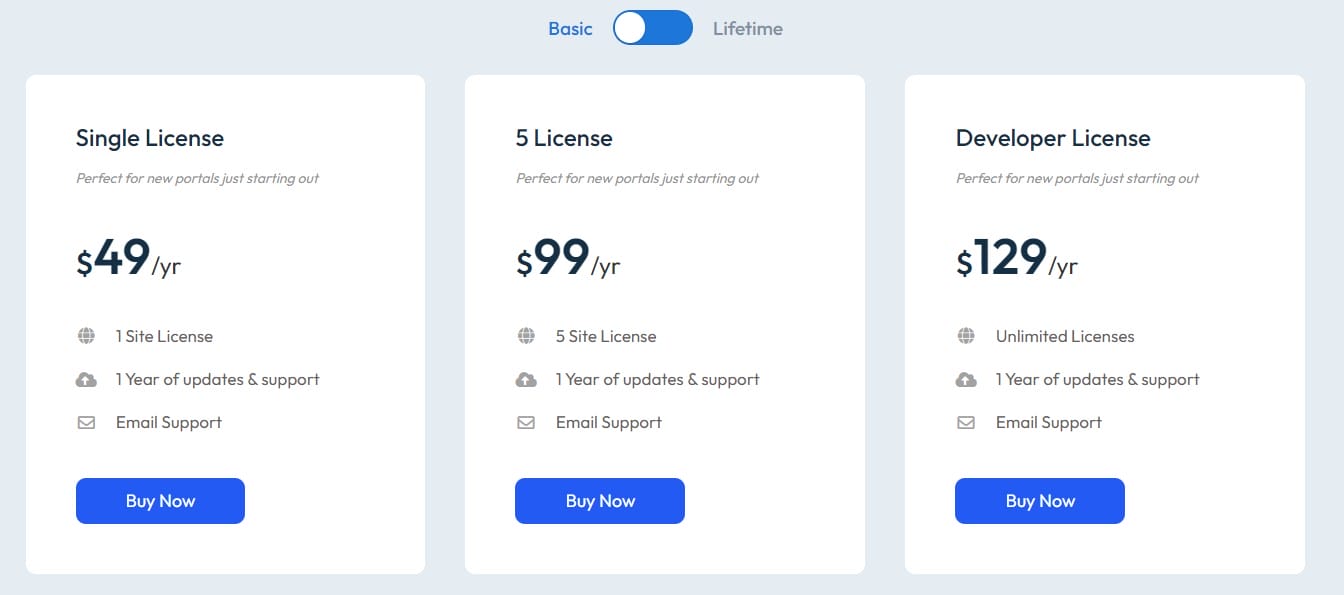This screenshot has height=595, width=1344.
Task: Toggle the Basic/Lifetime pricing switch
Action: pos(653,28)
